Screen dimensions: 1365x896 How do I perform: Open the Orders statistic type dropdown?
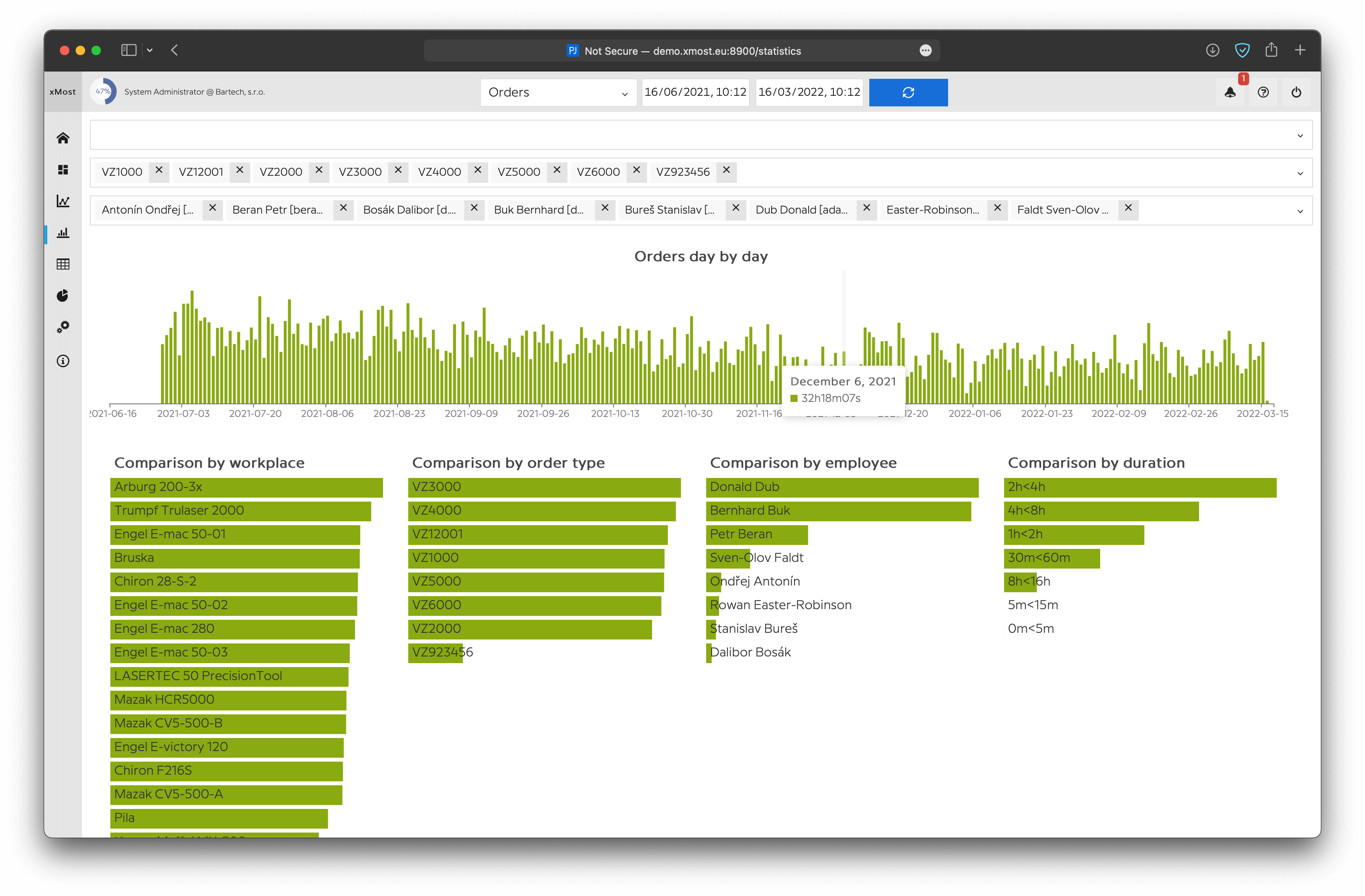[x=558, y=92]
